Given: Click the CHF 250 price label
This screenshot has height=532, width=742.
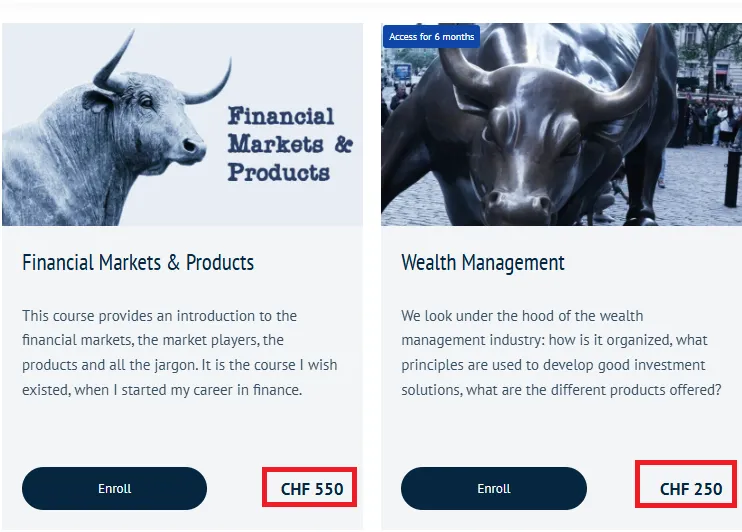Looking at the screenshot, I should 691,488.
